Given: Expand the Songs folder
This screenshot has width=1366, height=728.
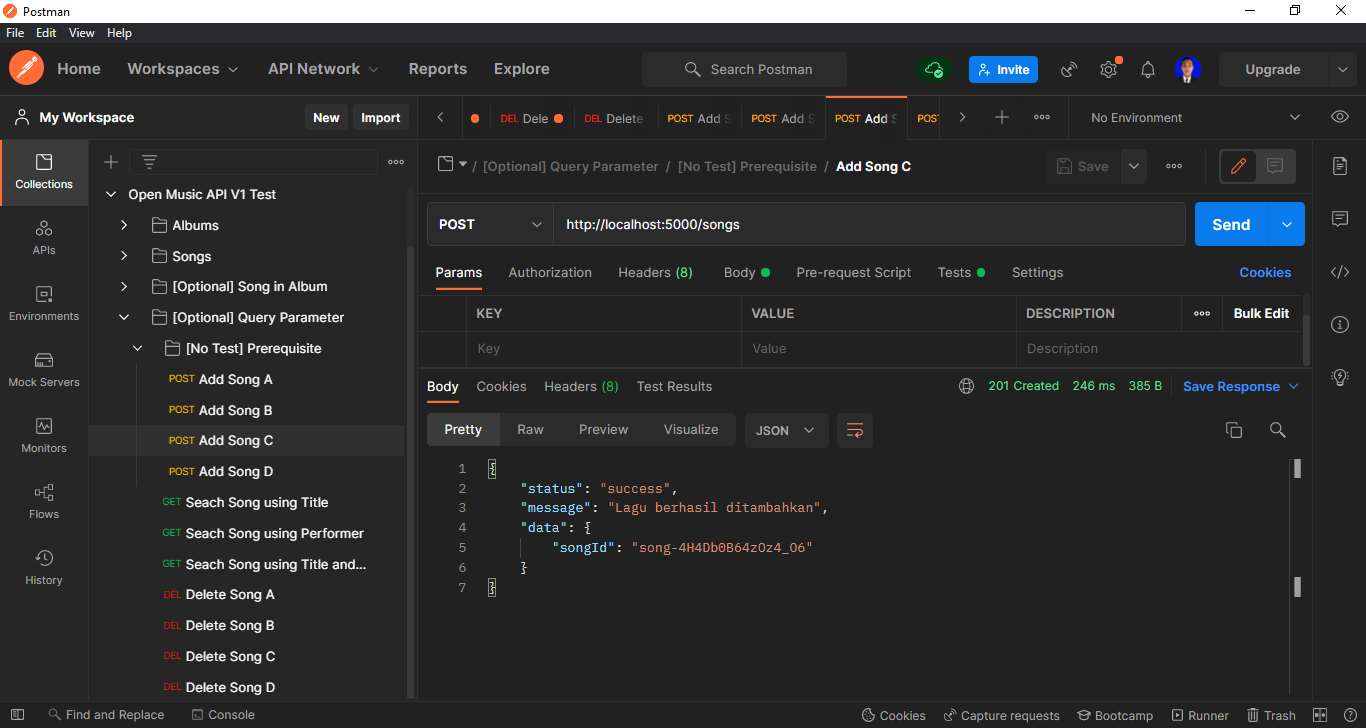Looking at the screenshot, I should (x=124, y=256).
